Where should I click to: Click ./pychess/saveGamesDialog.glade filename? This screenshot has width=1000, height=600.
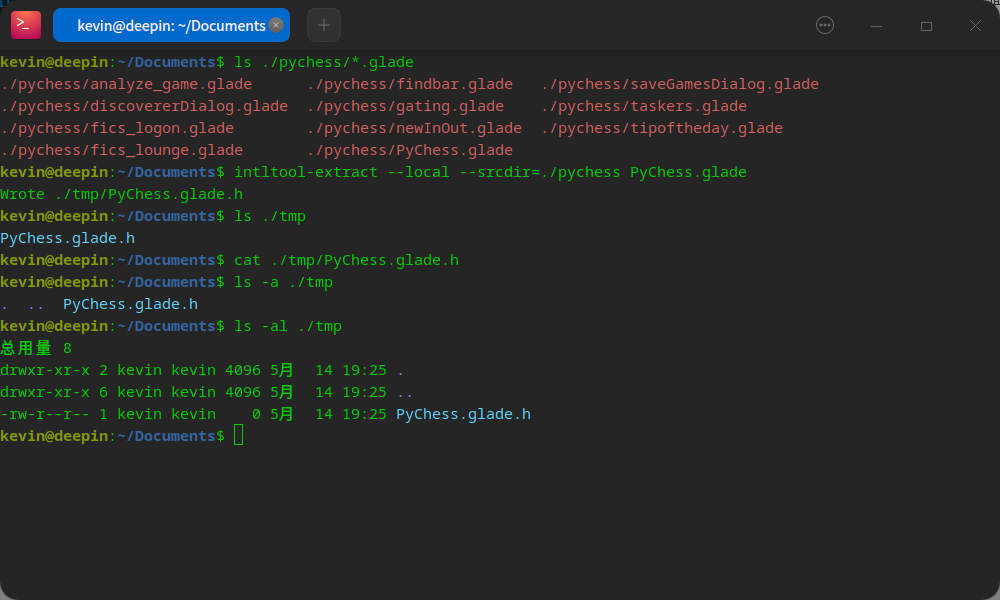(680, 84)
